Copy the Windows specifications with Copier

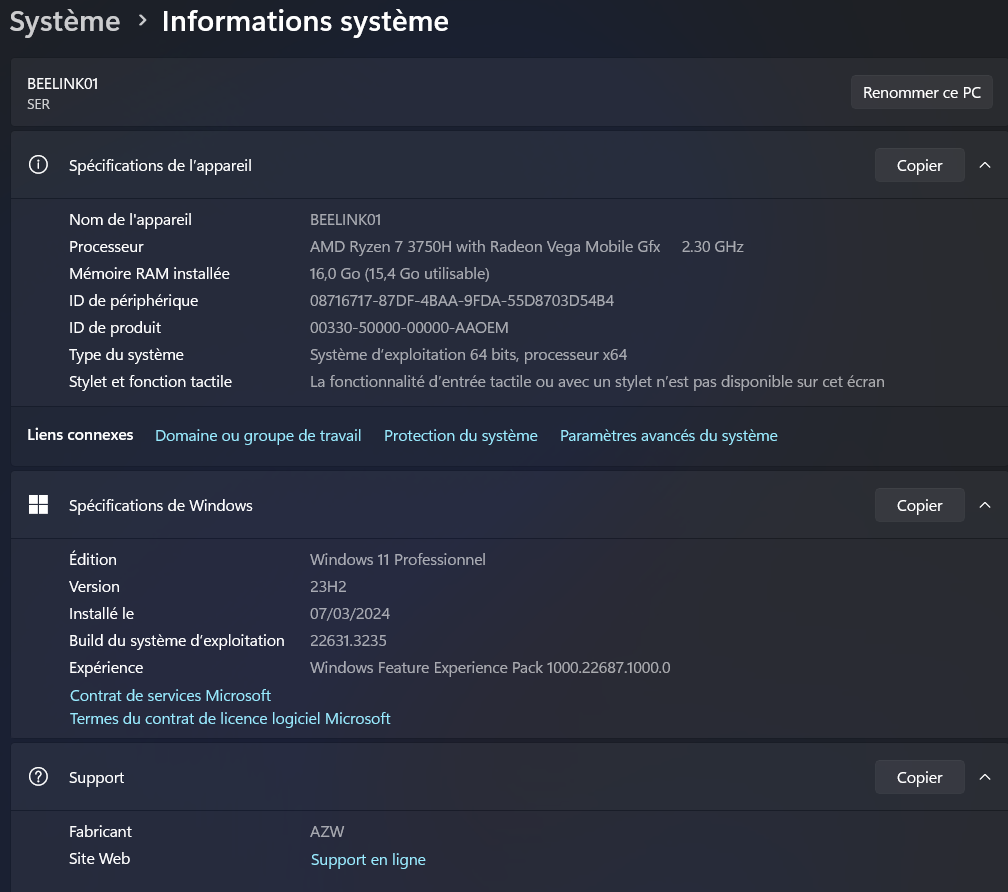click(919, 505)
